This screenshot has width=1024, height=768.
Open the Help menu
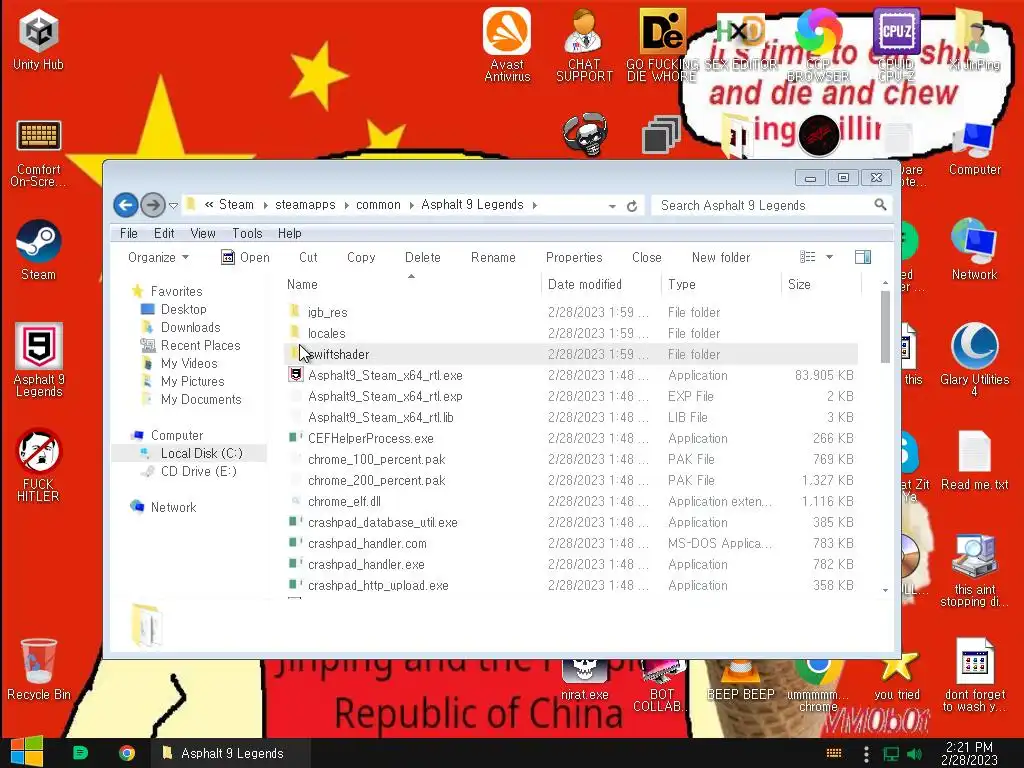point(289,233)
